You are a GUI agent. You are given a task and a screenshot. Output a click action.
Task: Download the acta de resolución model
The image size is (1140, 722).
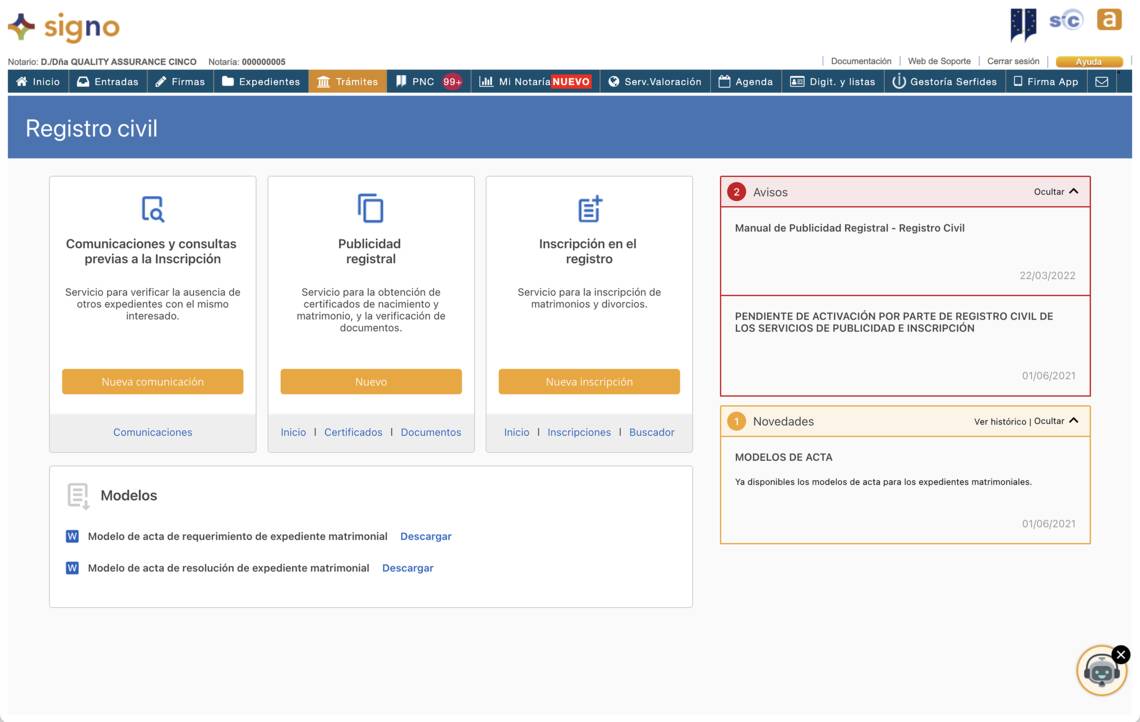(407, 568)
